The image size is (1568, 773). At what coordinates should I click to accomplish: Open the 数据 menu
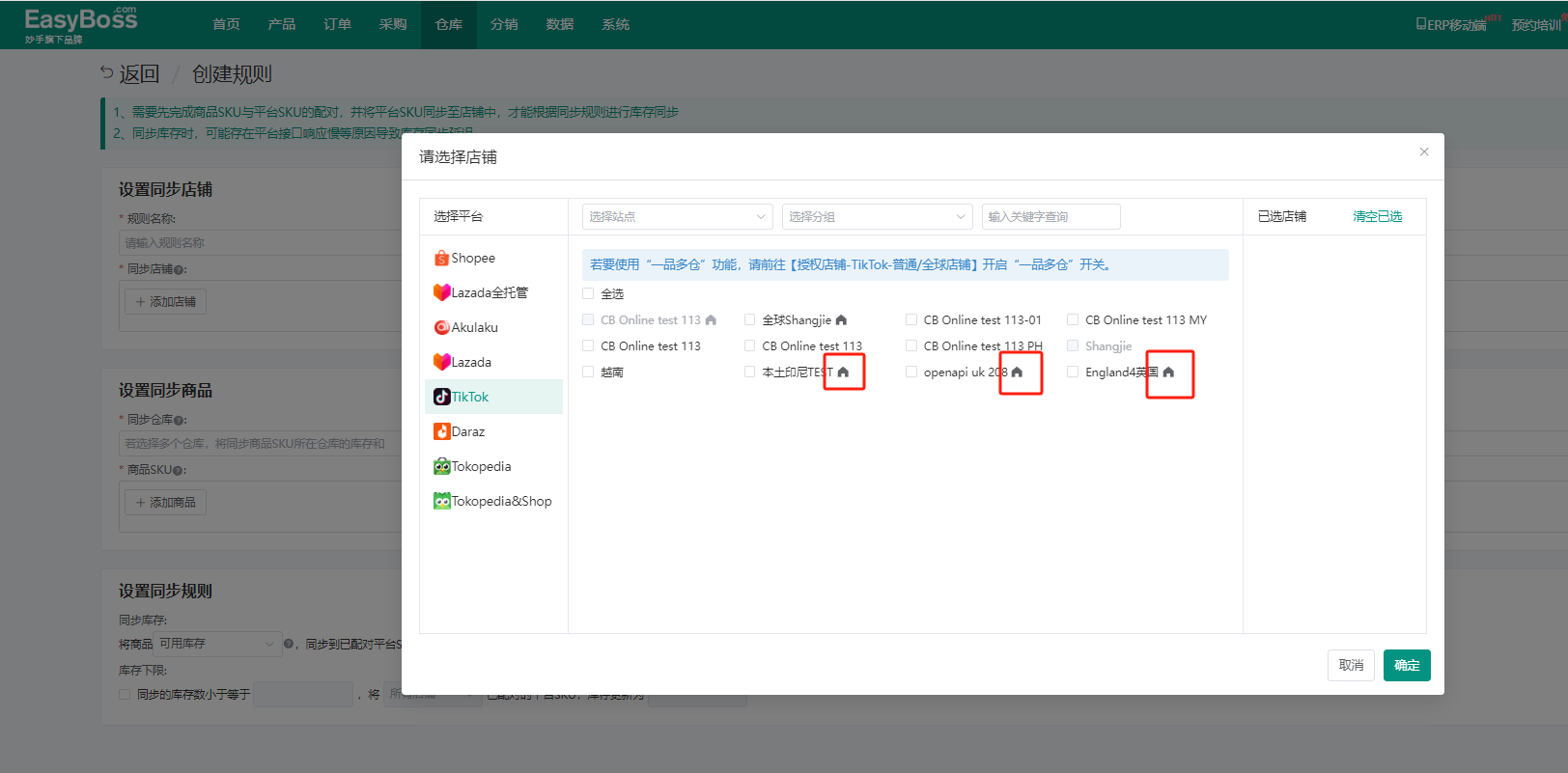coord(560,24)
